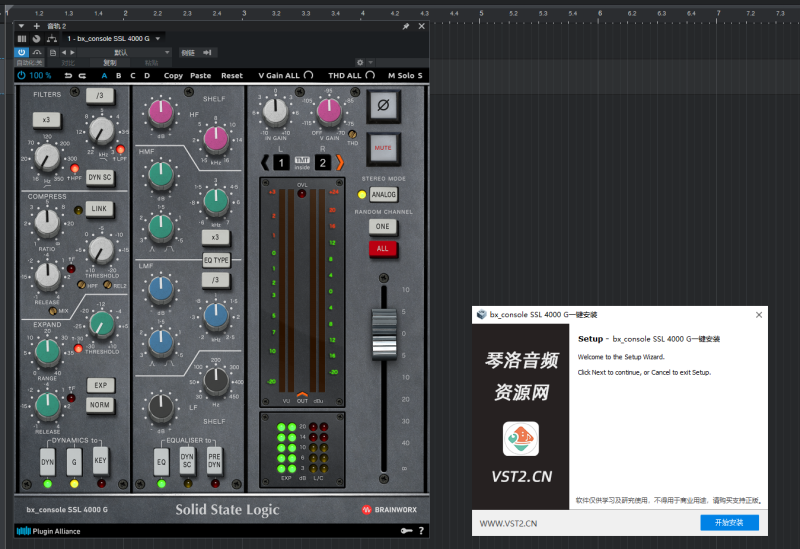Select settings bank A

104,76
